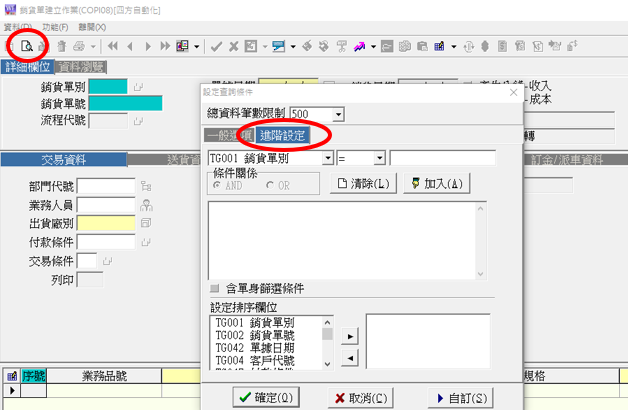Click the first record navigation arrow

pos(112,46)
